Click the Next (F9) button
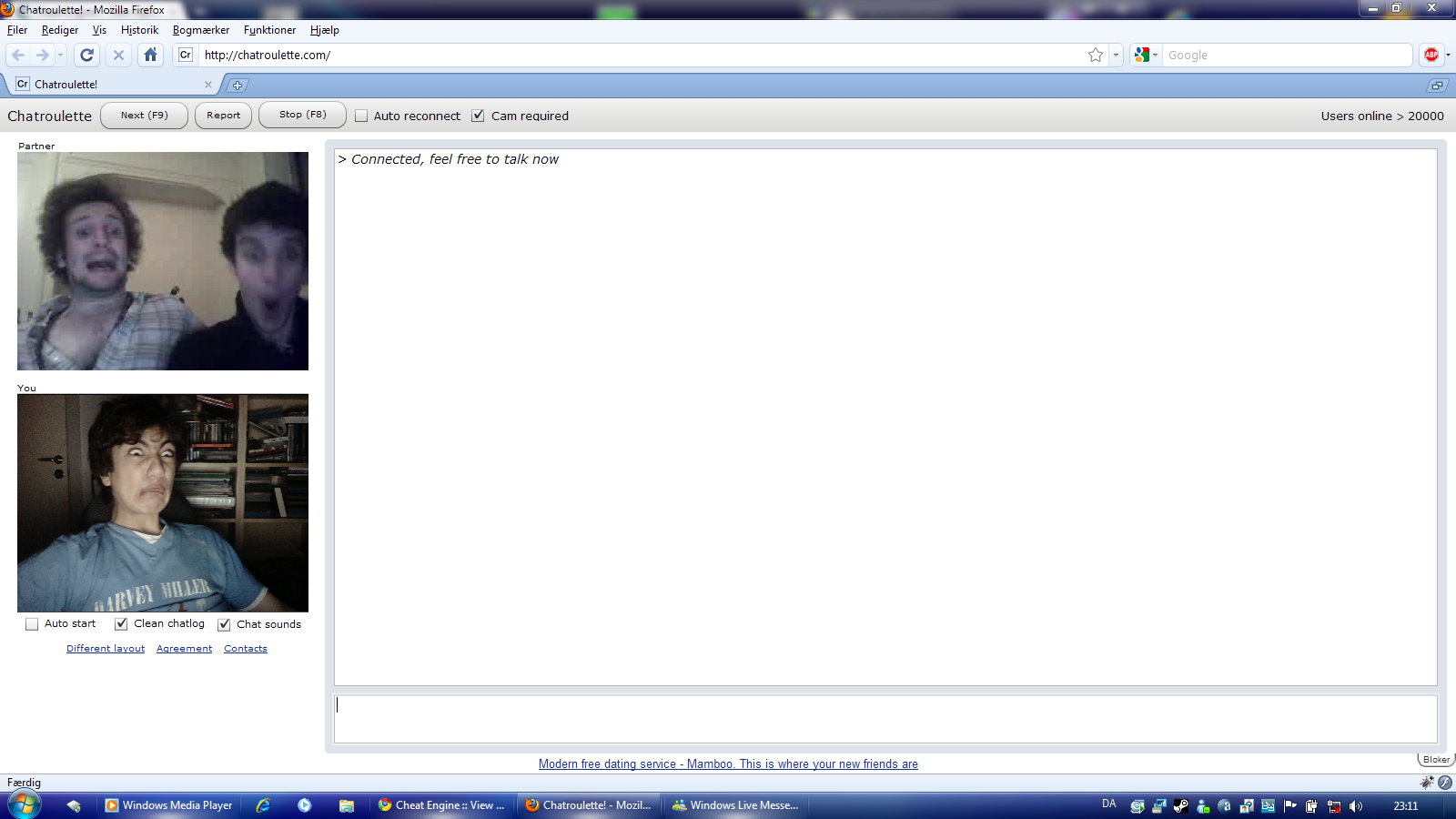1456x819 pixels. click(x=144, y=116)
